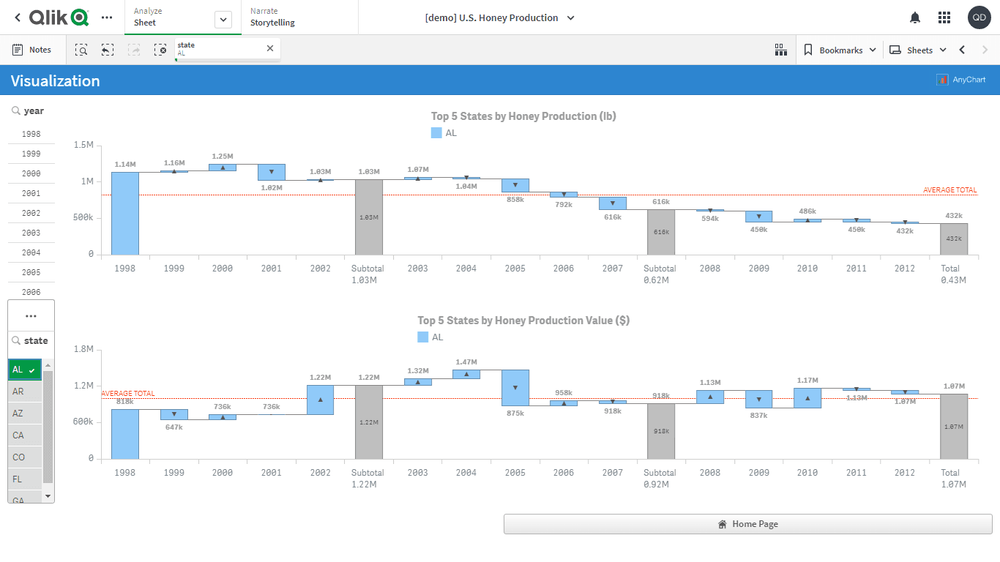
Task: Deselect the AL state in filter list
Action: [x=24, y=369]
